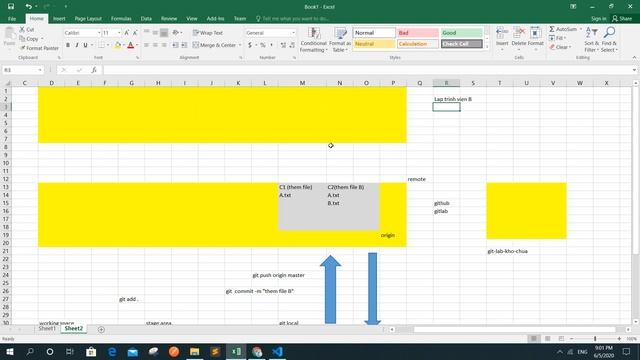
Task: Open the Format cells menu
Action: pyautogui.click(x=536, y=39)
